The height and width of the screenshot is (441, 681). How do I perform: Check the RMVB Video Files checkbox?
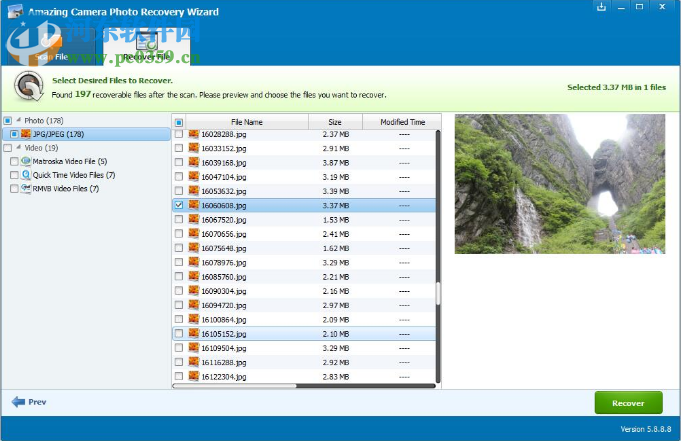tap(14, 188)
